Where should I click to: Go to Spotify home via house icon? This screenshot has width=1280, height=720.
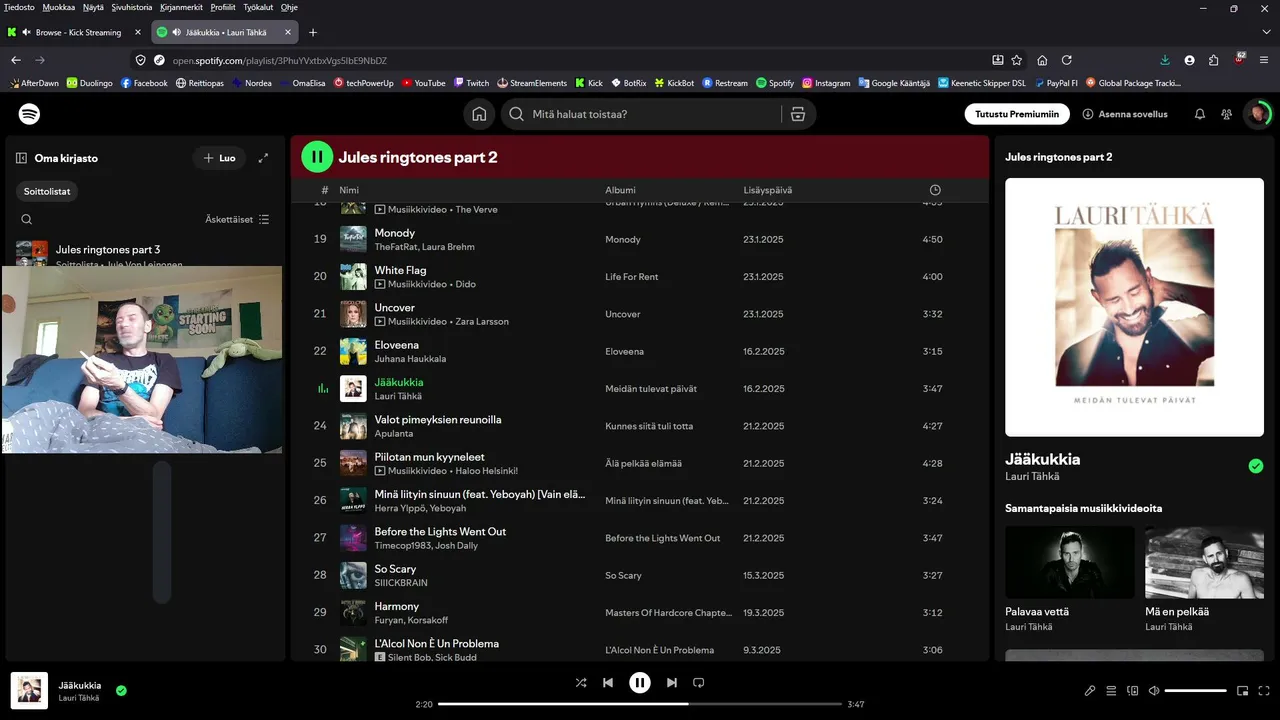pyautogui.click(x=480, y=114)
